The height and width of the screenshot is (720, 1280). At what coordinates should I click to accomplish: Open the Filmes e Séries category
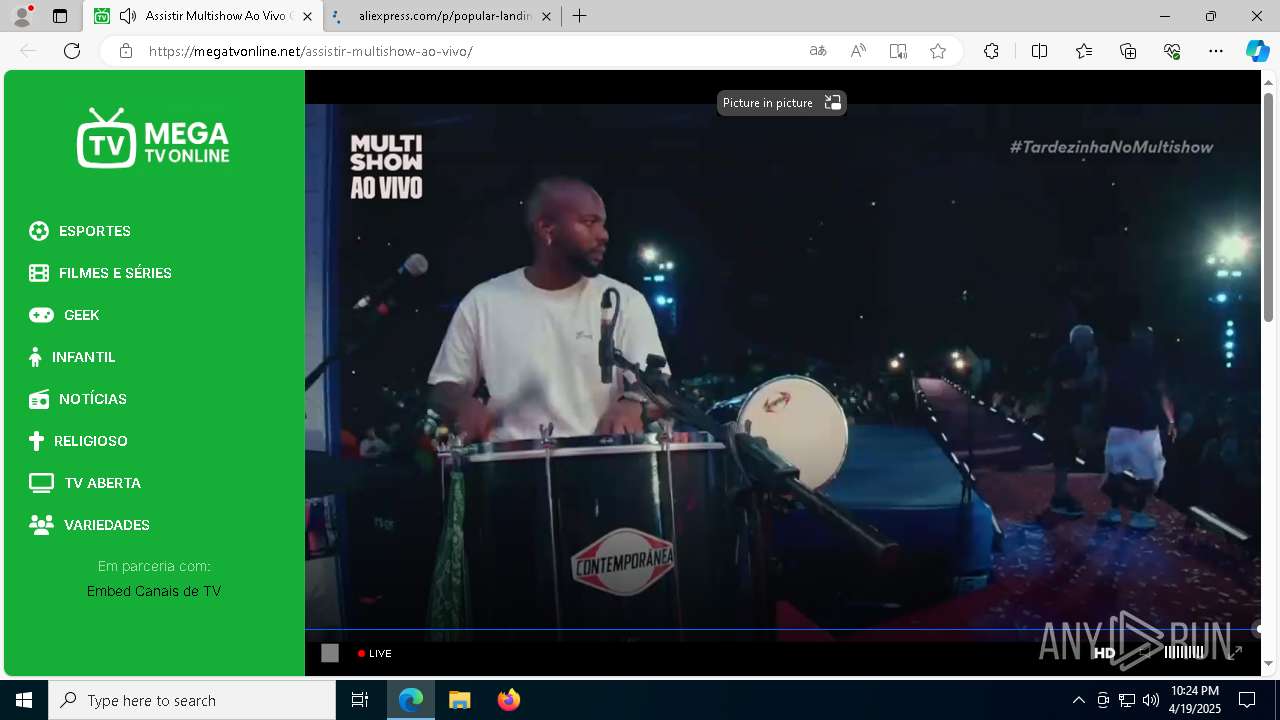pyautogui.click(x=100, y=273)
